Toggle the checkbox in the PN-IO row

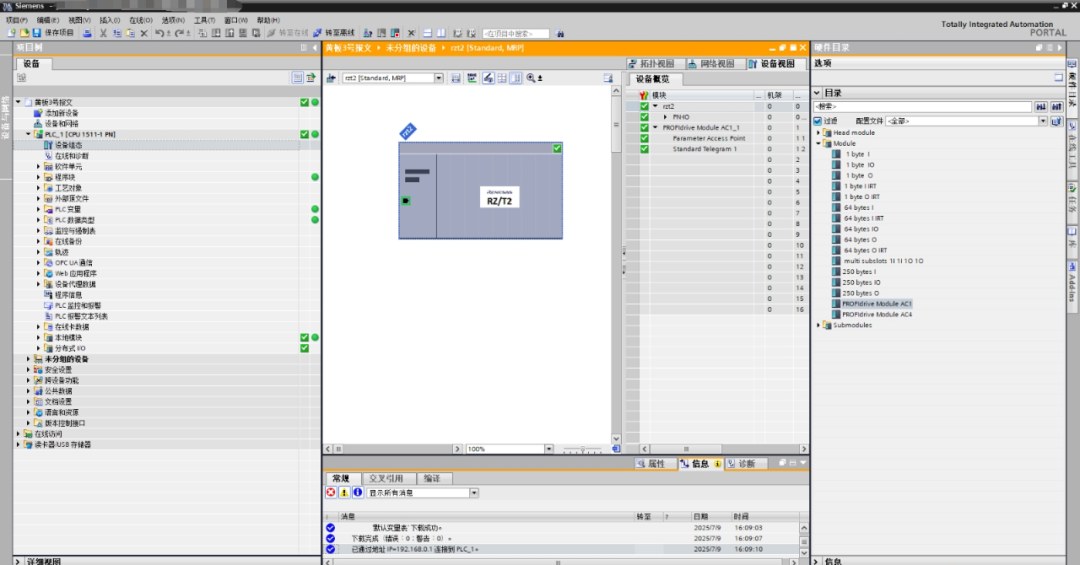(x=644, y=117)
